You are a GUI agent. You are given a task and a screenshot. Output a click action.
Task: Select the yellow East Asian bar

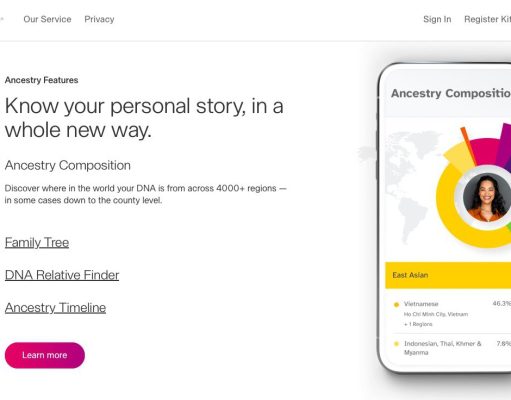tap(448, 275)
